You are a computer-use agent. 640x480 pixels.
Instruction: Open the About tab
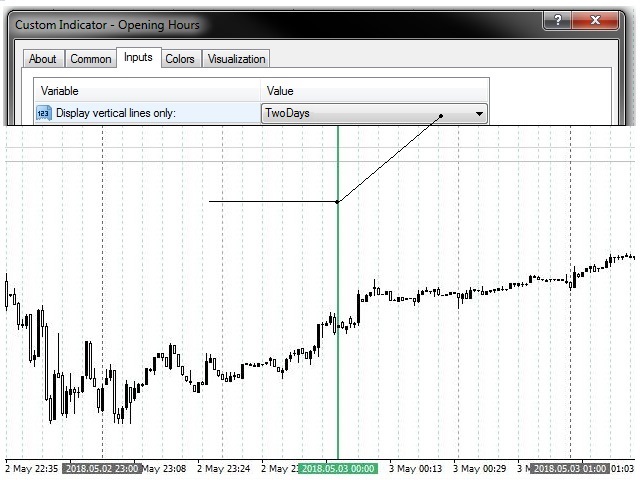pyautogui.click(x=43, y=59)
